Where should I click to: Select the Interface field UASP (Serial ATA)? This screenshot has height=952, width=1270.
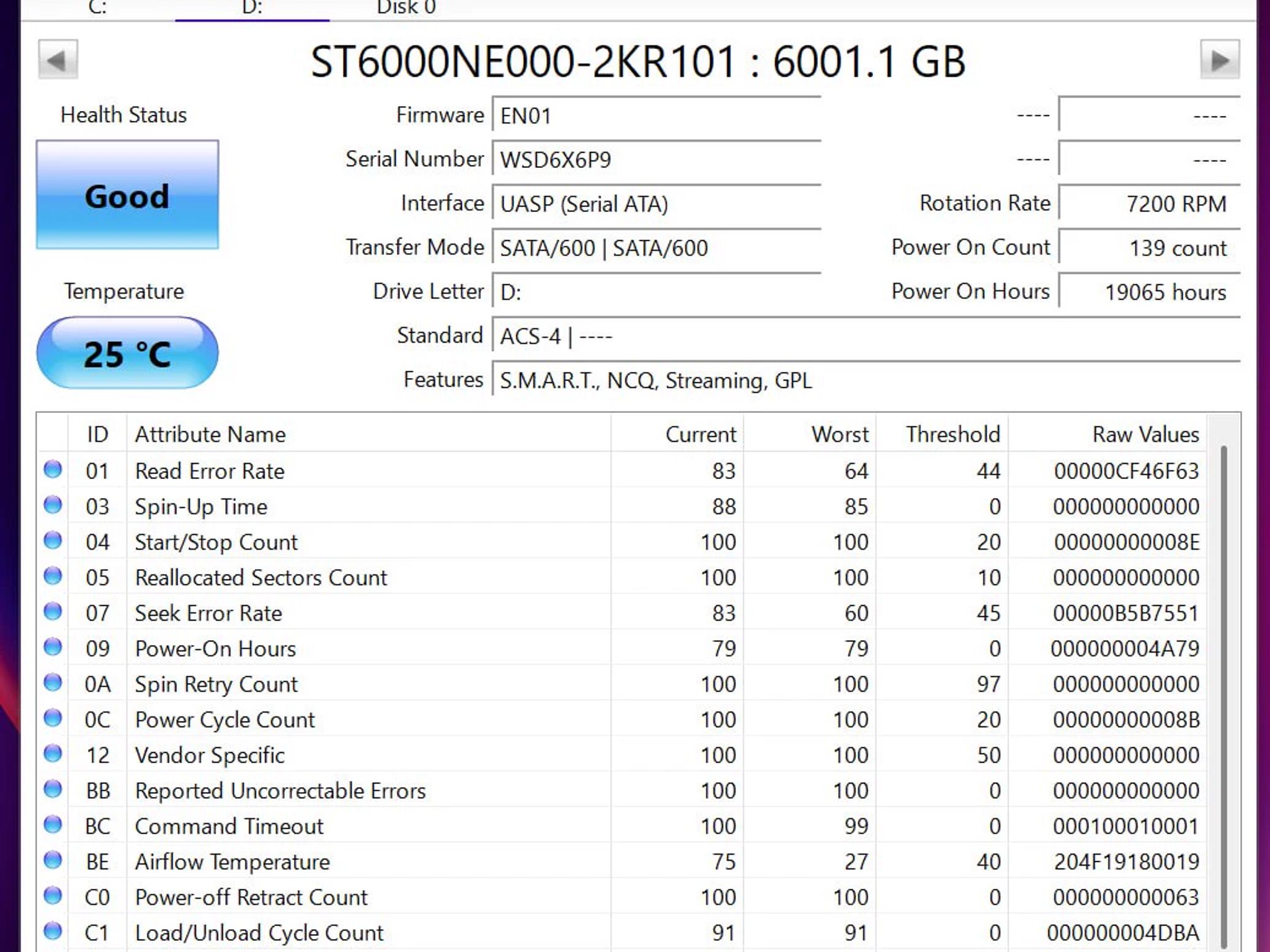coord(656,203)
